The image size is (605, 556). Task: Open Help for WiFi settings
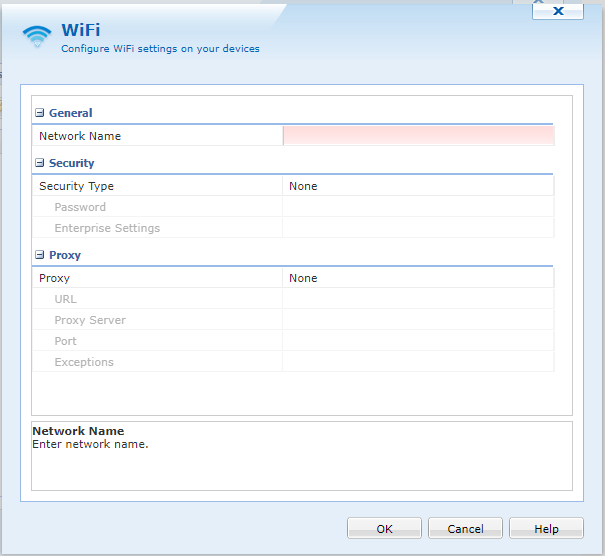[546, 528]
